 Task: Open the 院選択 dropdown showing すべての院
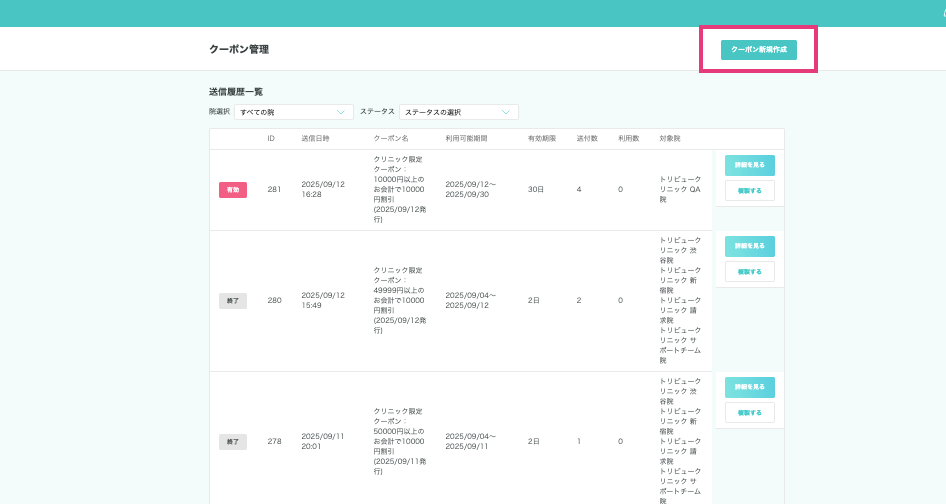click(x=294, y=112)
